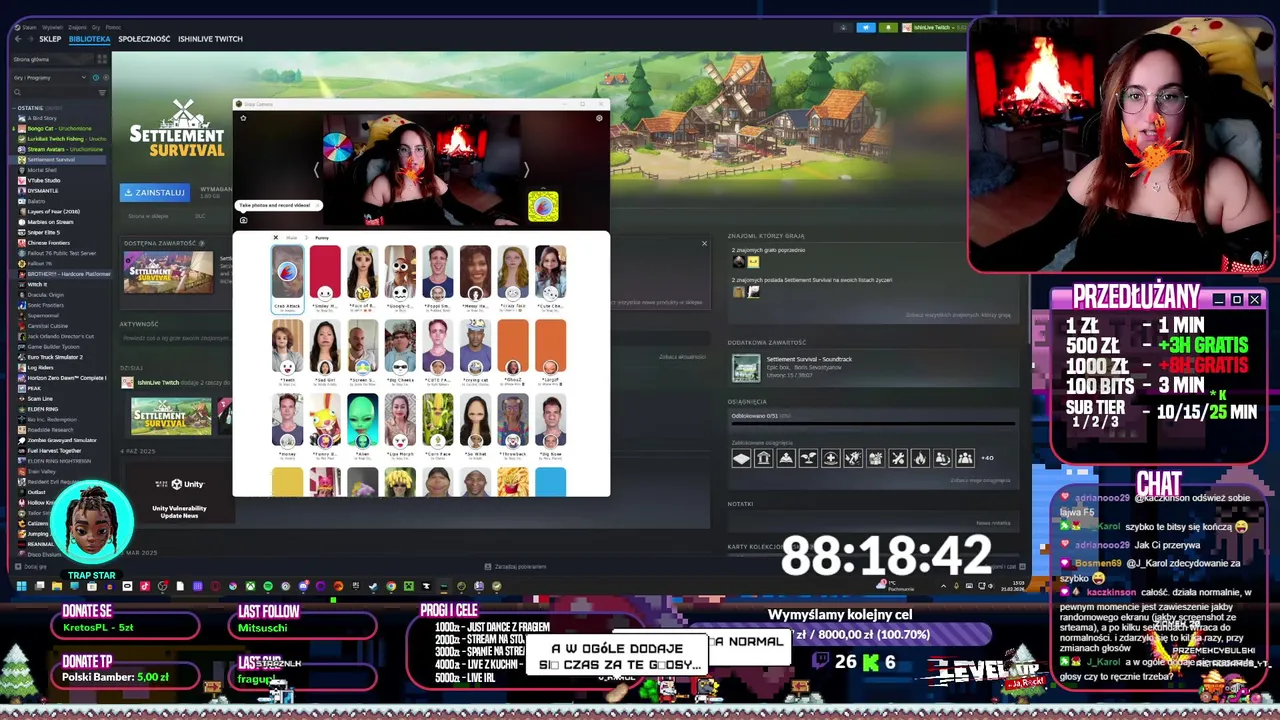Open the ISHINLIVE TWITCH profile tab
The width and height of the screenshot is (1280, 720).
tap(210, 39)
